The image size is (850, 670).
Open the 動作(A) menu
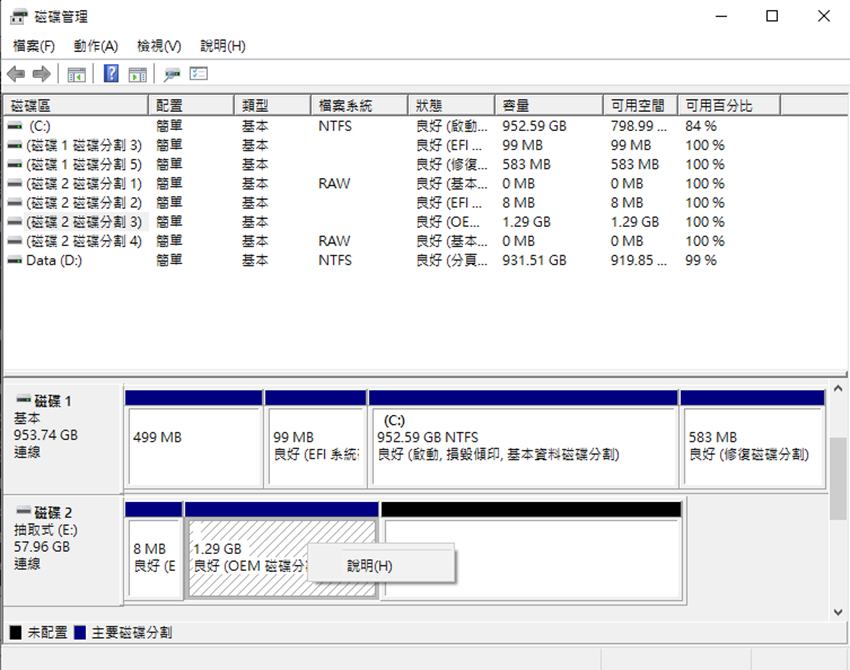96,46
